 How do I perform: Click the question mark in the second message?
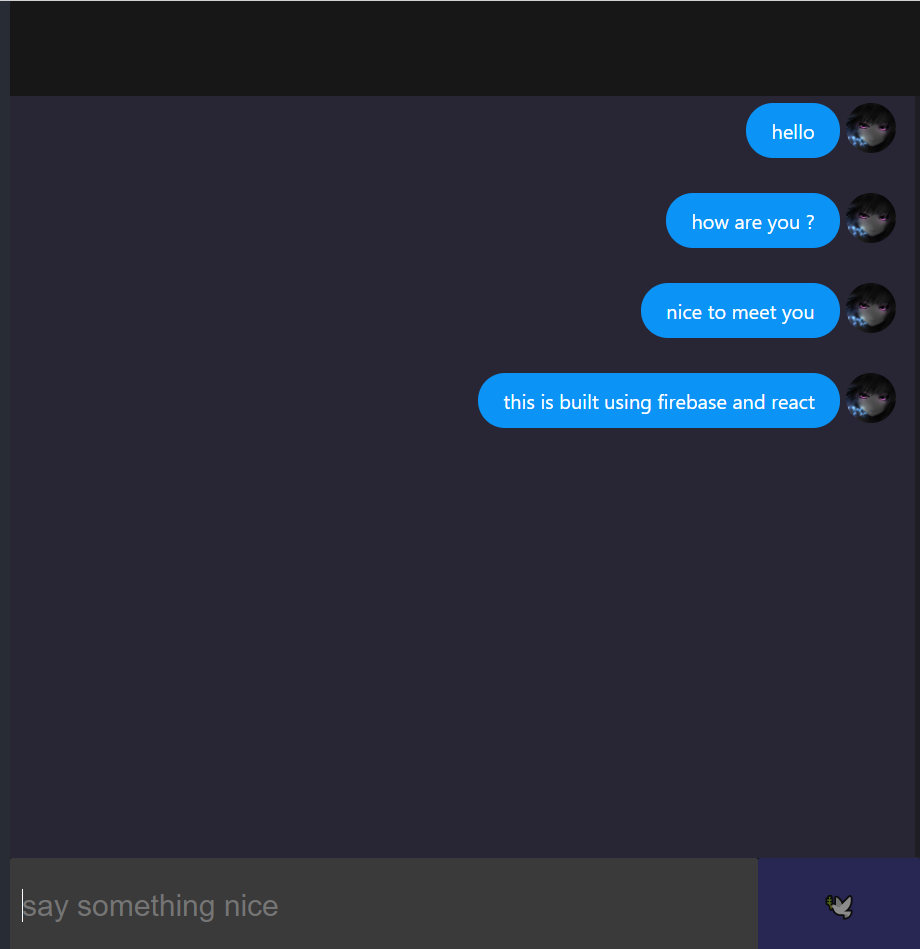[x=810, y=222]
